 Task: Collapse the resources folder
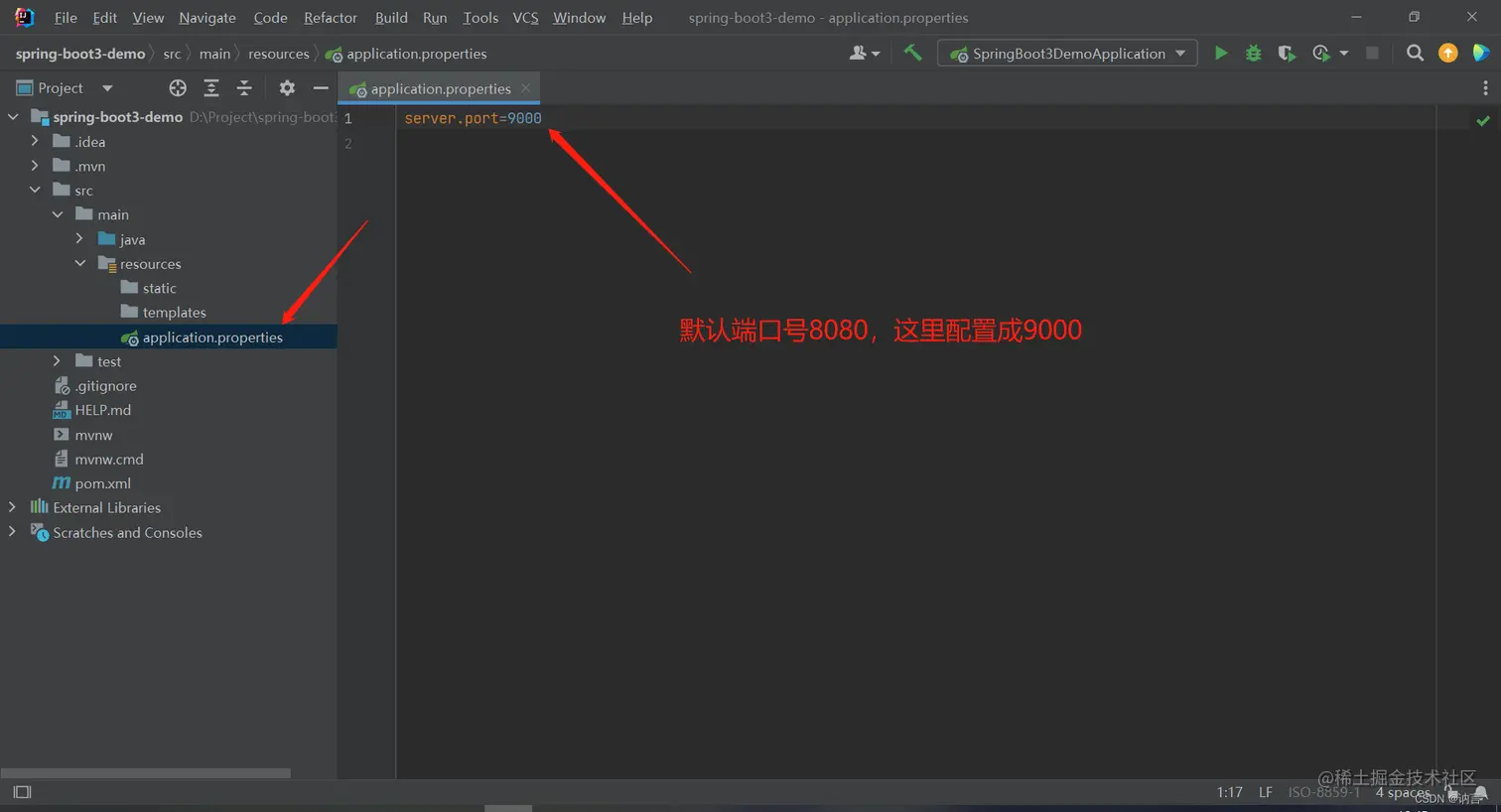click(x=80, y=263)
